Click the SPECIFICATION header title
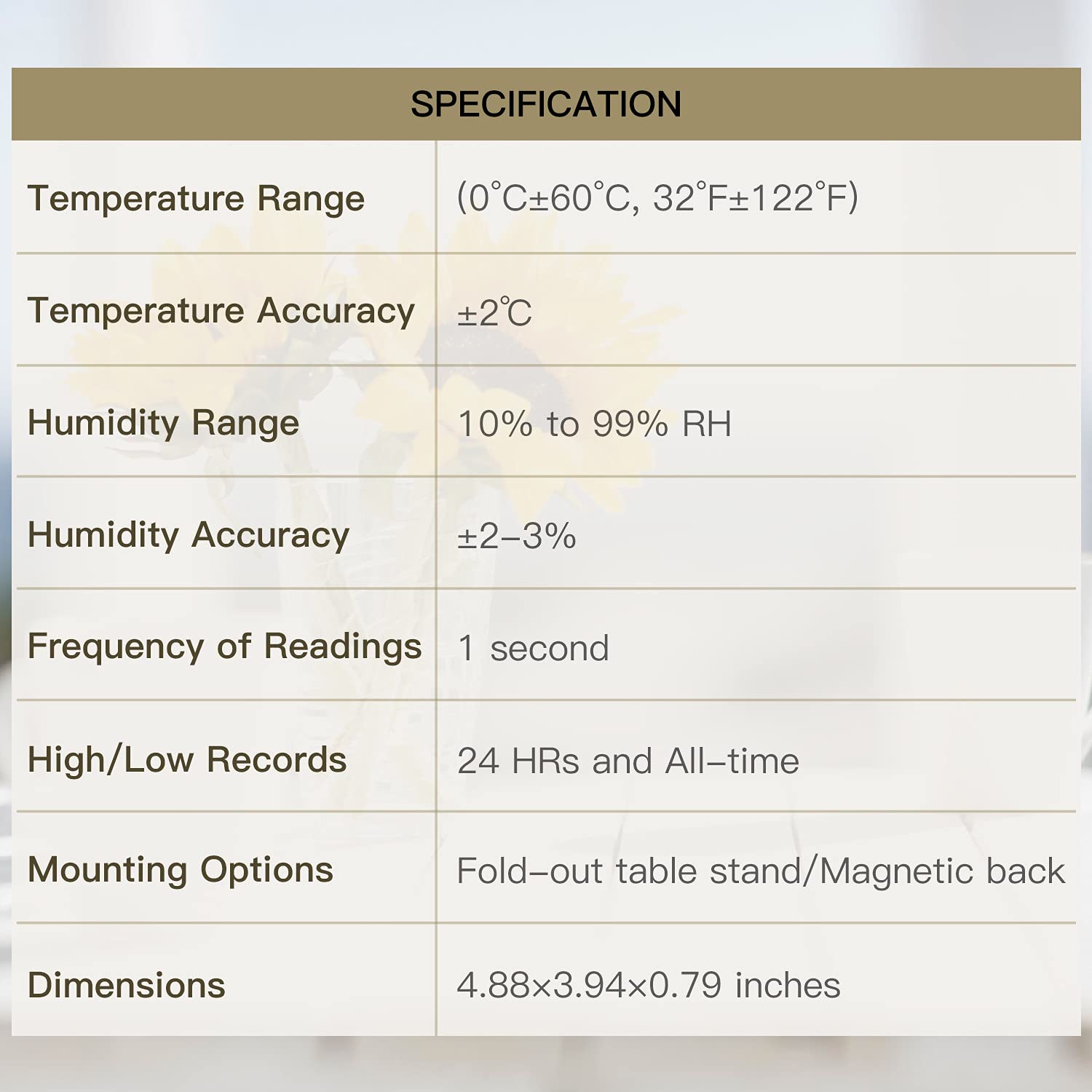The height and width of the screenshot is (1092, 1092). pyautogui.click(x=546, y=104)
